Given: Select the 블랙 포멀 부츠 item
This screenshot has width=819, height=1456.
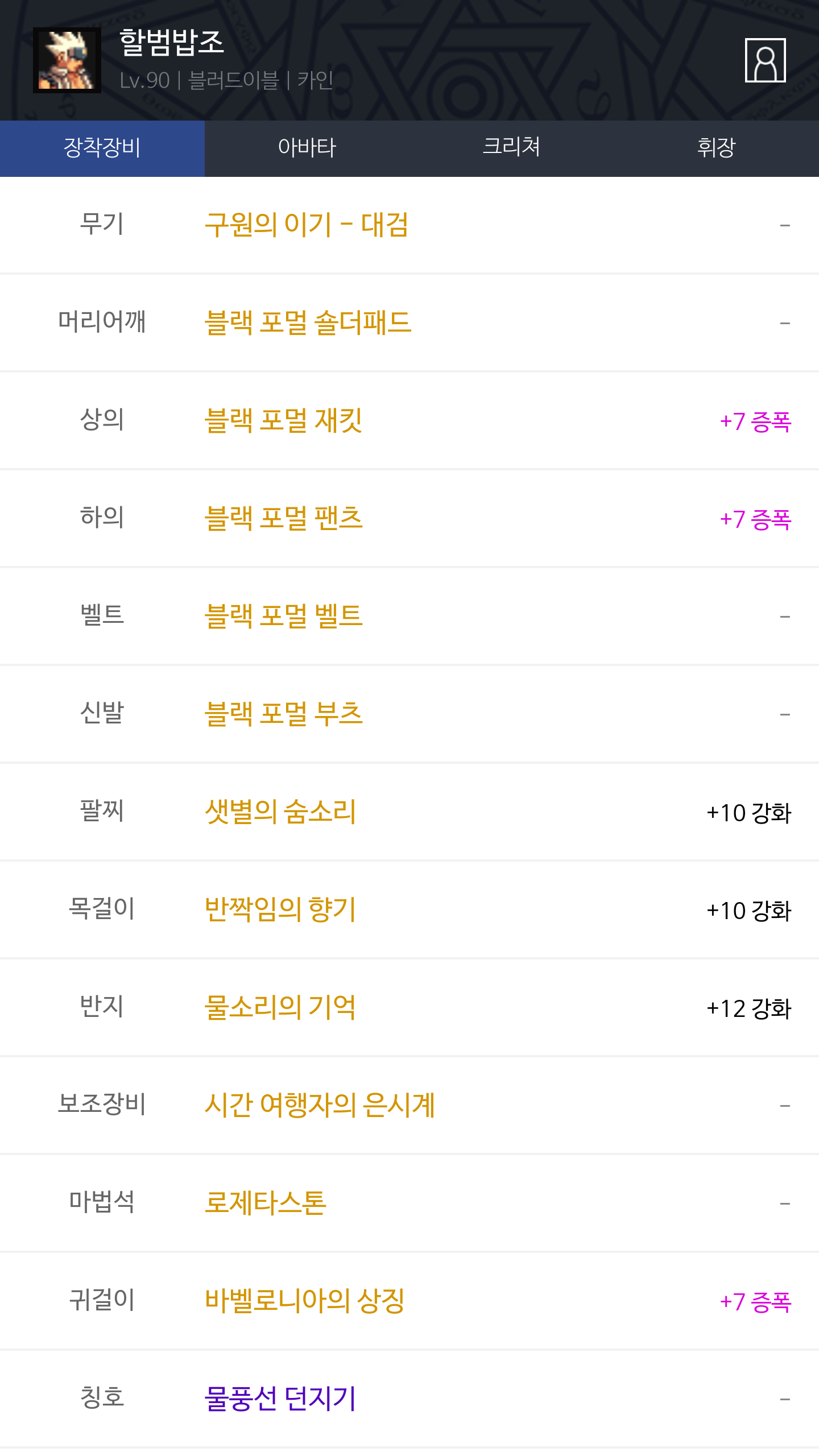Looking at the screenshot, I should [x=283, y=714].
